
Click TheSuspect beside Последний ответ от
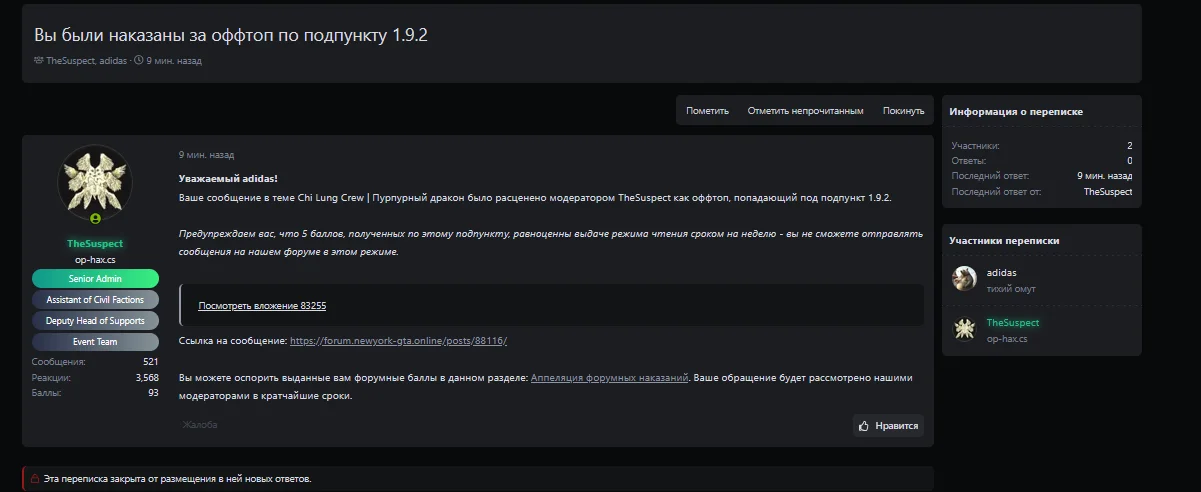[x=1108, y=191]
